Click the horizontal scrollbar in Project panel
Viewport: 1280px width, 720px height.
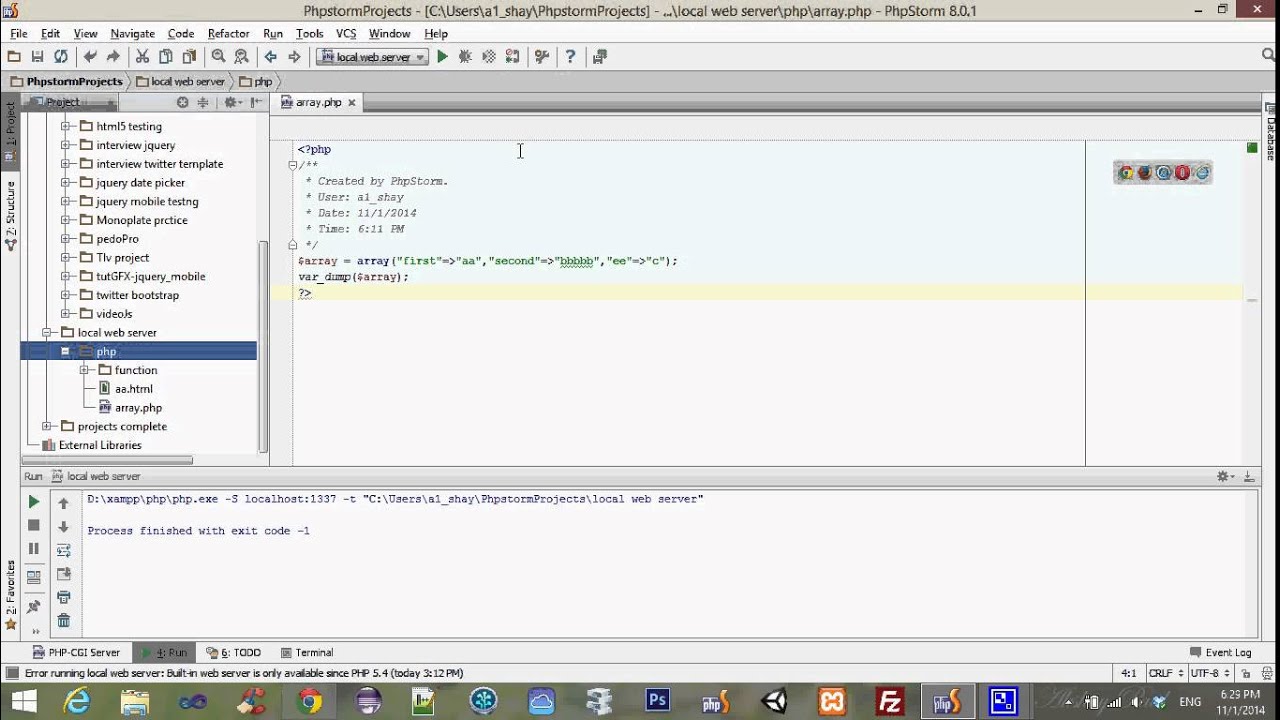(107, 460)
